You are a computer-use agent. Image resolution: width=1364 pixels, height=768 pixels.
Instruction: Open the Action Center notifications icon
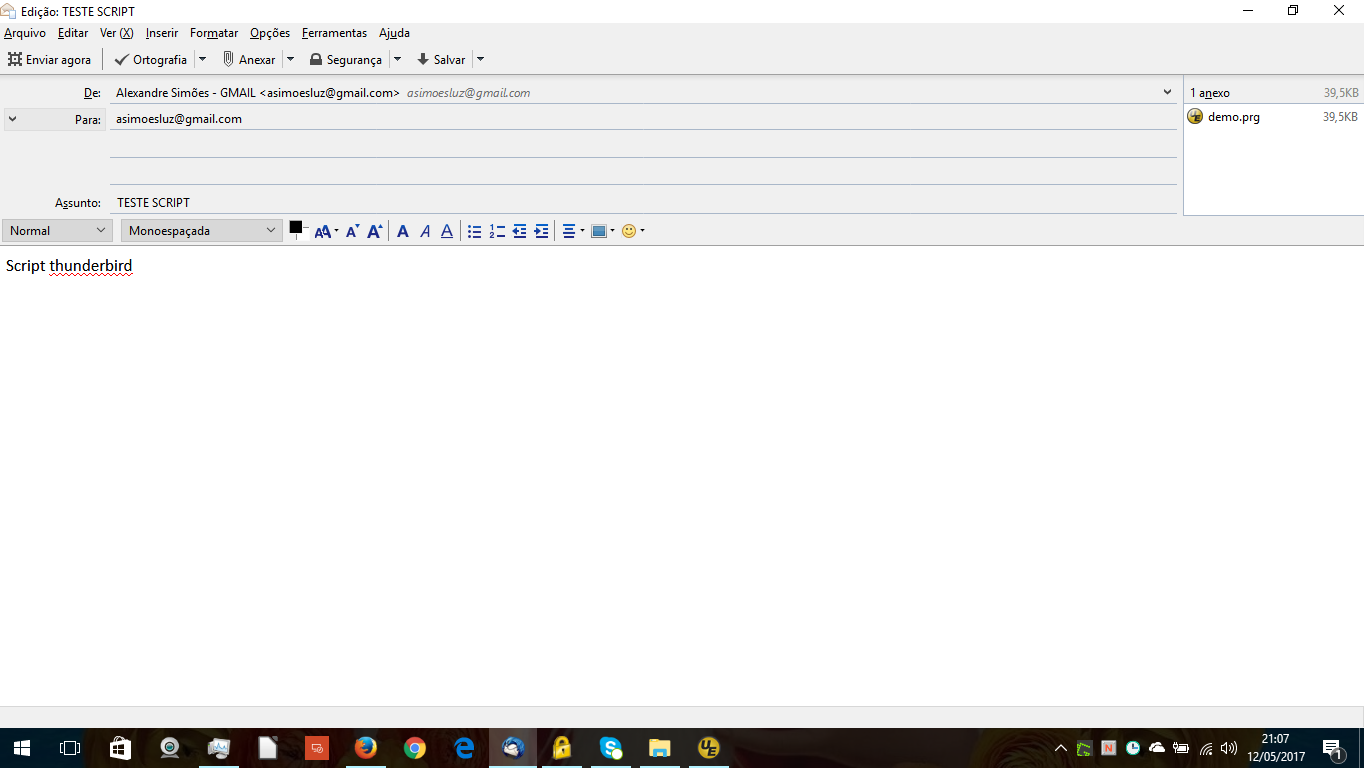[x=1333, y=748]
